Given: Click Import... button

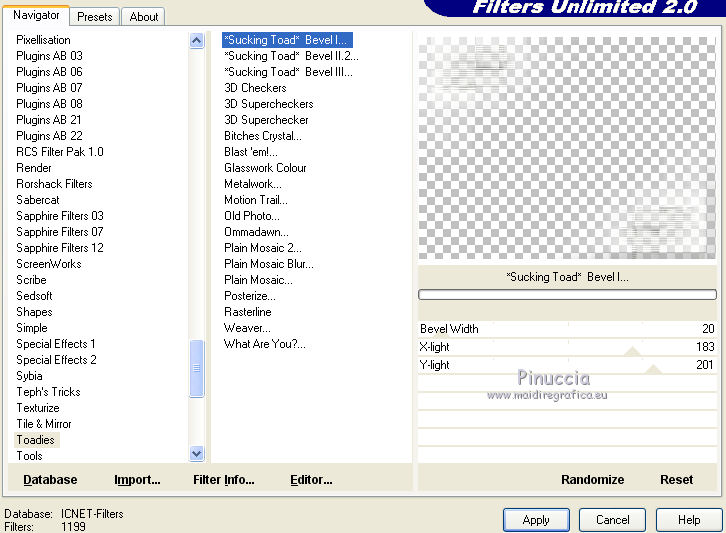Looking at the screenshot, I should 137,480.
